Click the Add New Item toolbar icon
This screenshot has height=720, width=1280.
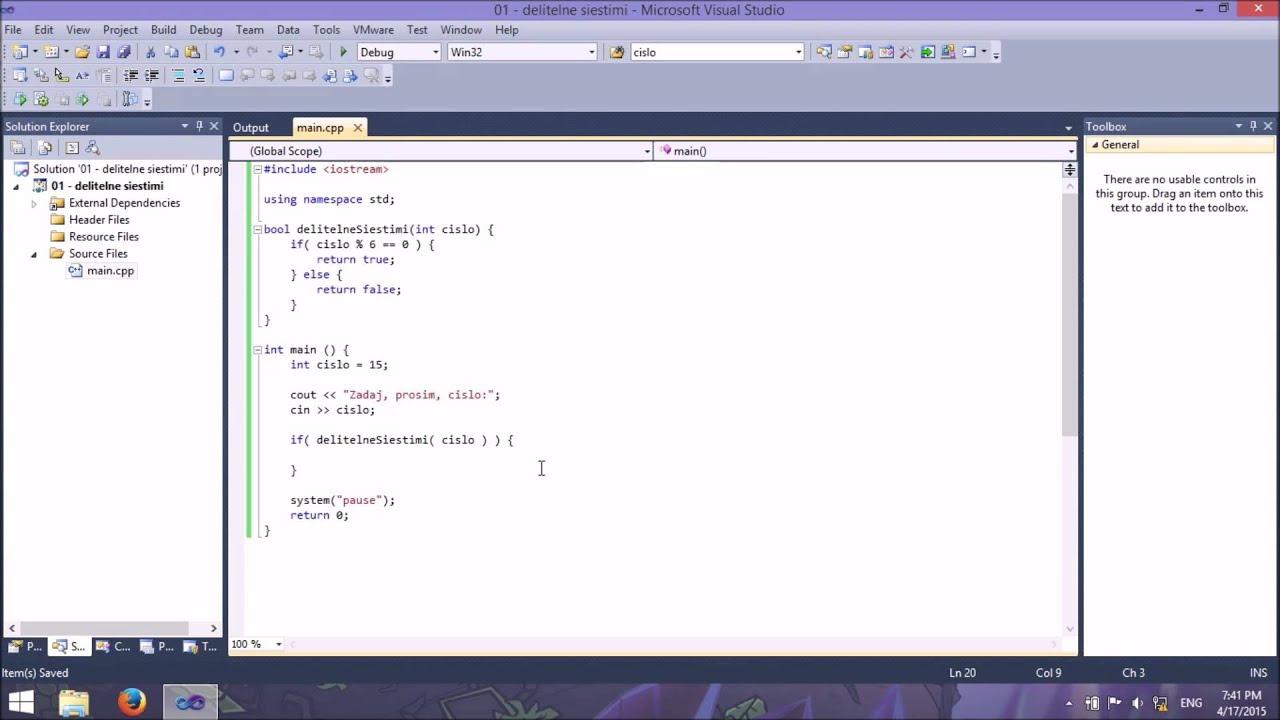(x=51, y=52)
